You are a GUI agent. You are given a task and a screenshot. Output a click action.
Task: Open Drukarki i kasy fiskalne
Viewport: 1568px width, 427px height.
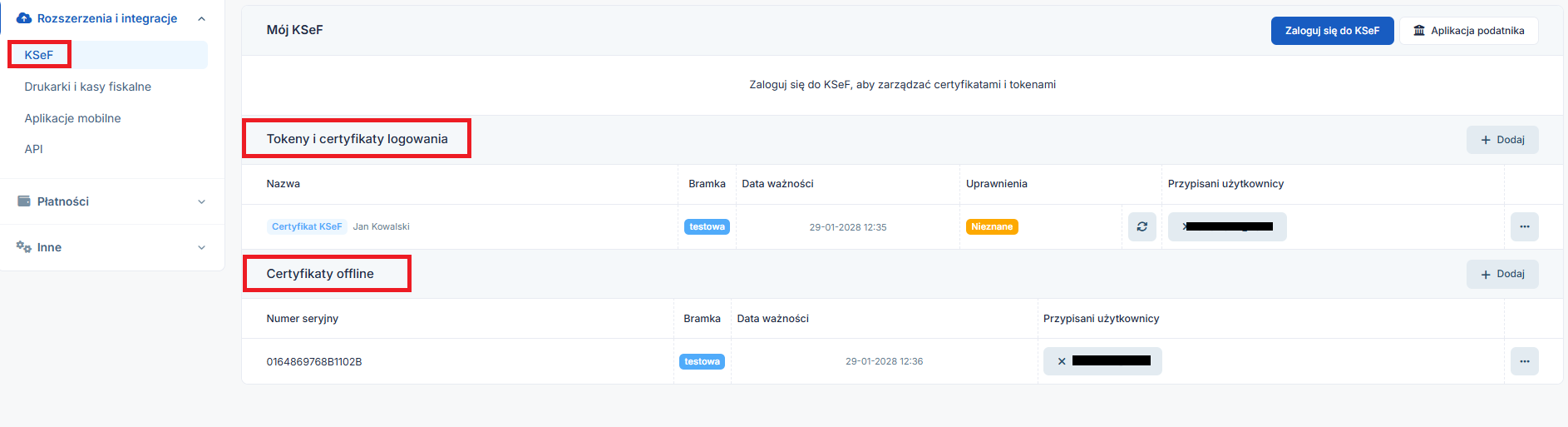(x=87, y=87)
